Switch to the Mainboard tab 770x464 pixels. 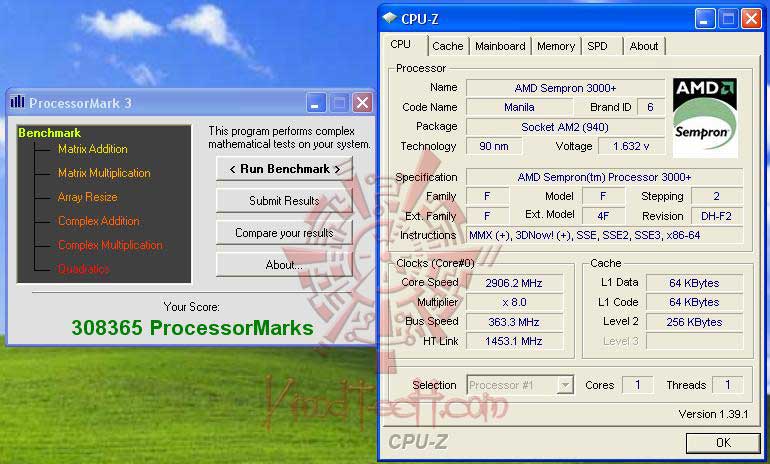pos(500,46)
